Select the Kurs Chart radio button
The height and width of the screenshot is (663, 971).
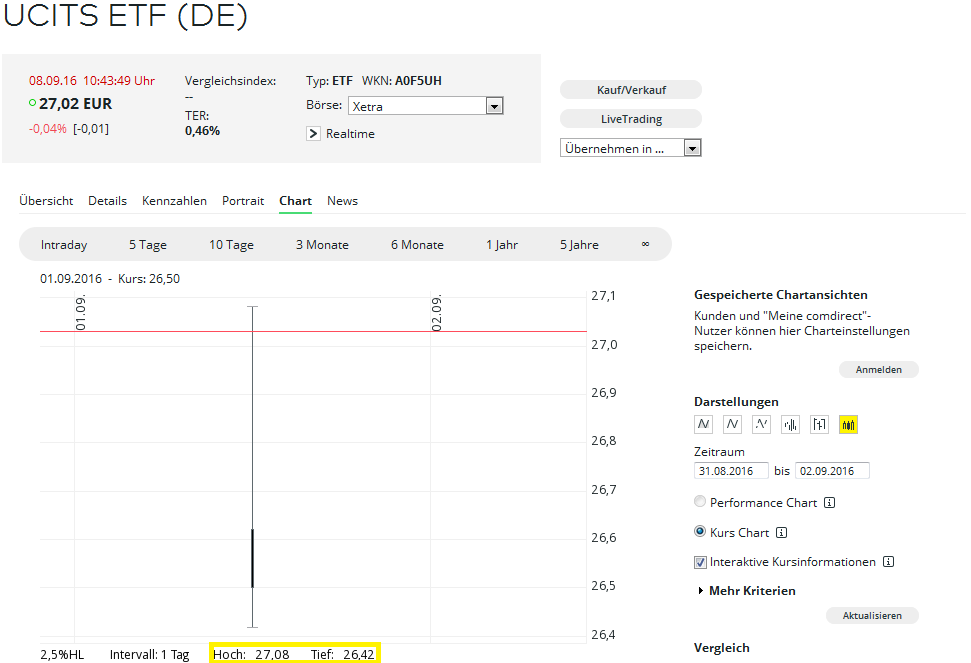pyautogui.click(x=700, y=532)
